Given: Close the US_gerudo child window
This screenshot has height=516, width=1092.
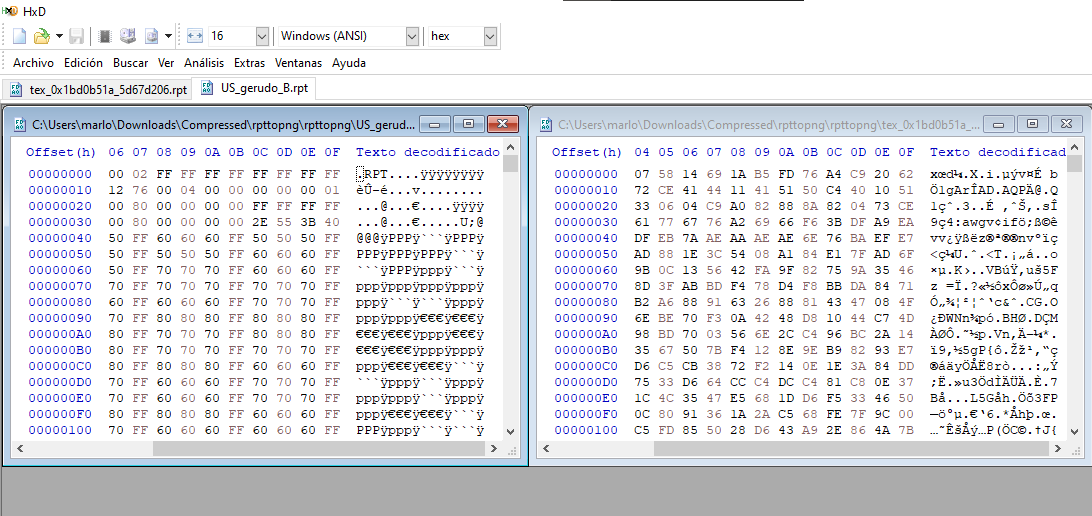Looking at the screenshot, I should click(502, 124).
